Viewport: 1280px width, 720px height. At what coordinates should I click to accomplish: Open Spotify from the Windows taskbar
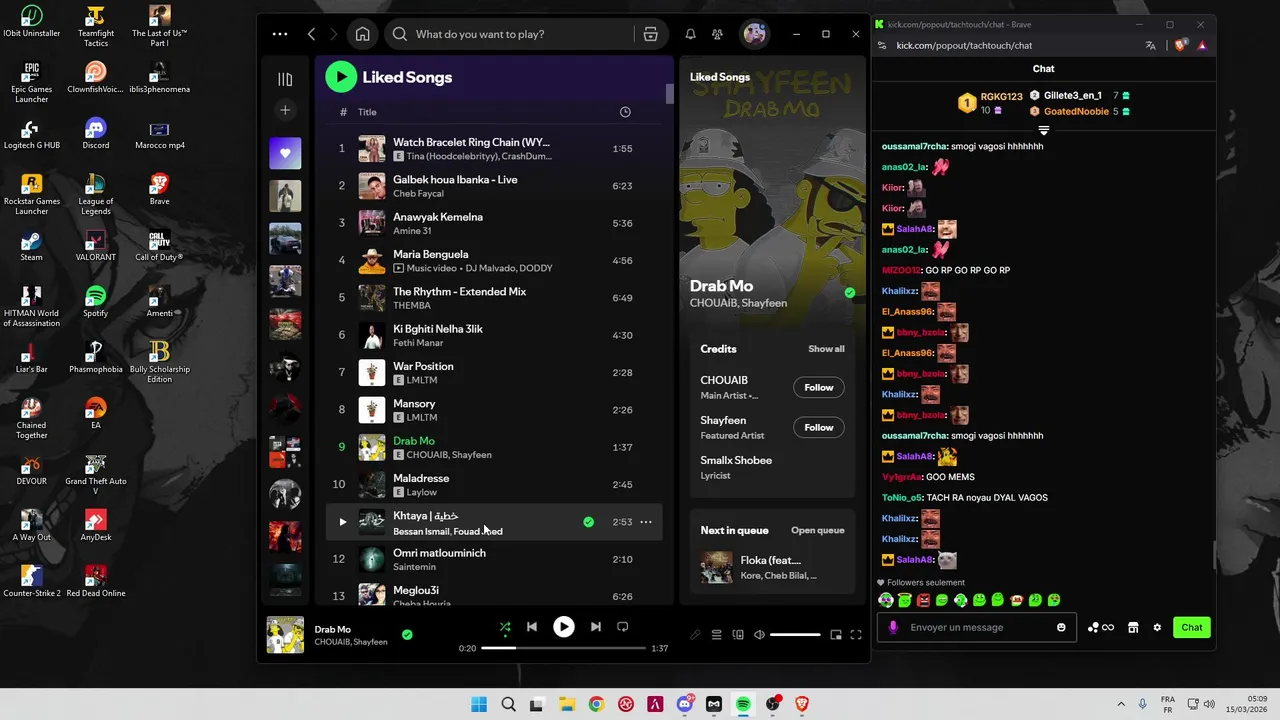[743, 704]
